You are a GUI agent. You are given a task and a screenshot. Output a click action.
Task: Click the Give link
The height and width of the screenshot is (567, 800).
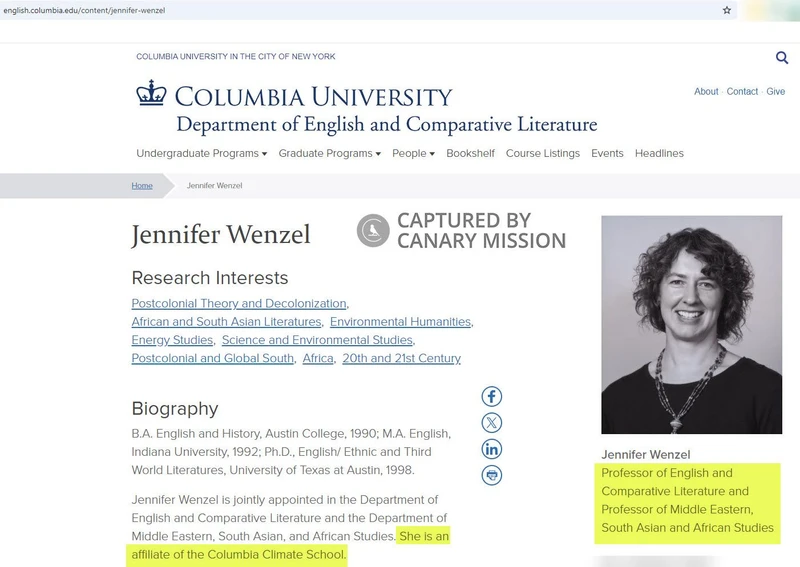[776, 91]
